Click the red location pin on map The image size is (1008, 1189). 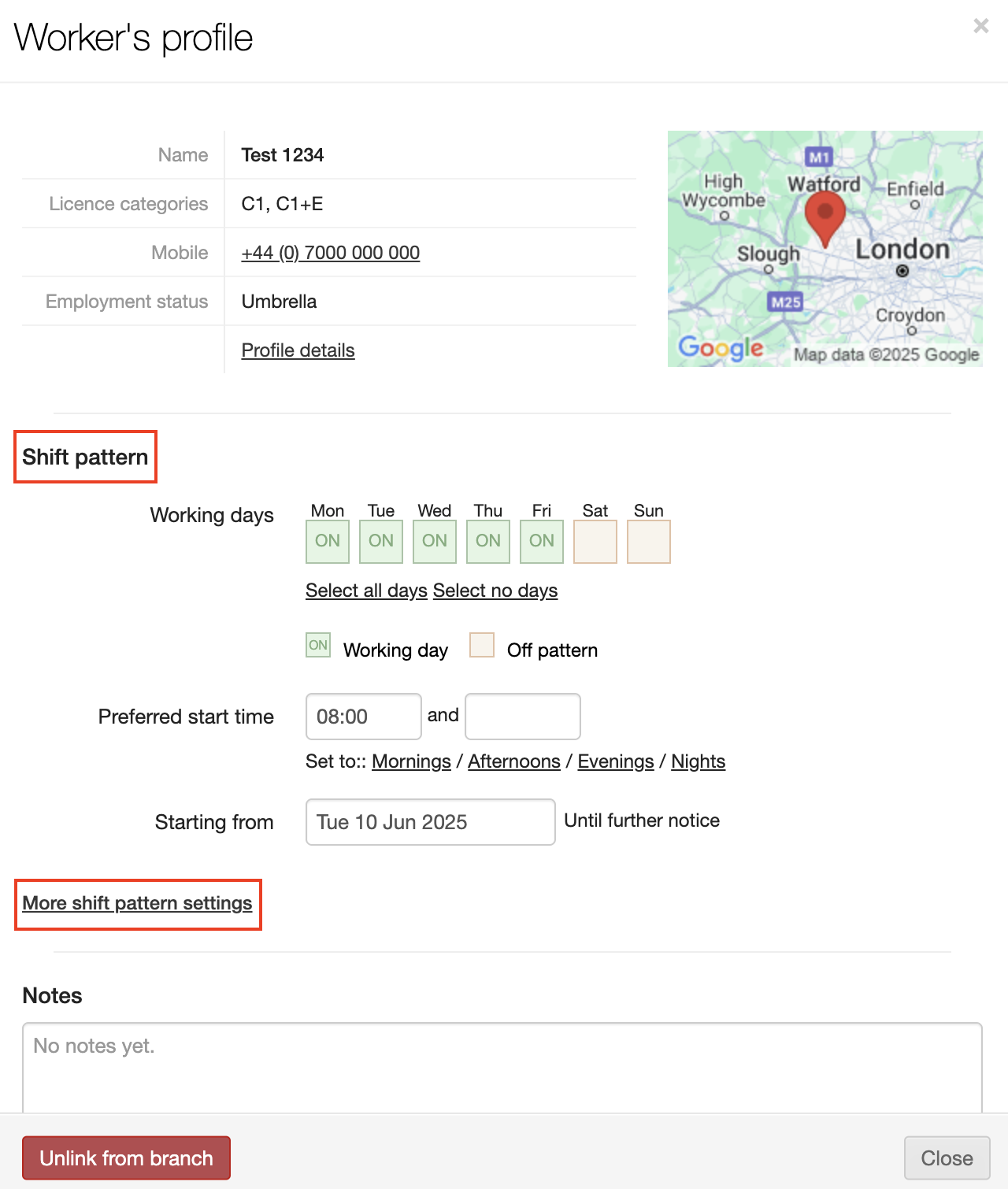click(825, 217)
